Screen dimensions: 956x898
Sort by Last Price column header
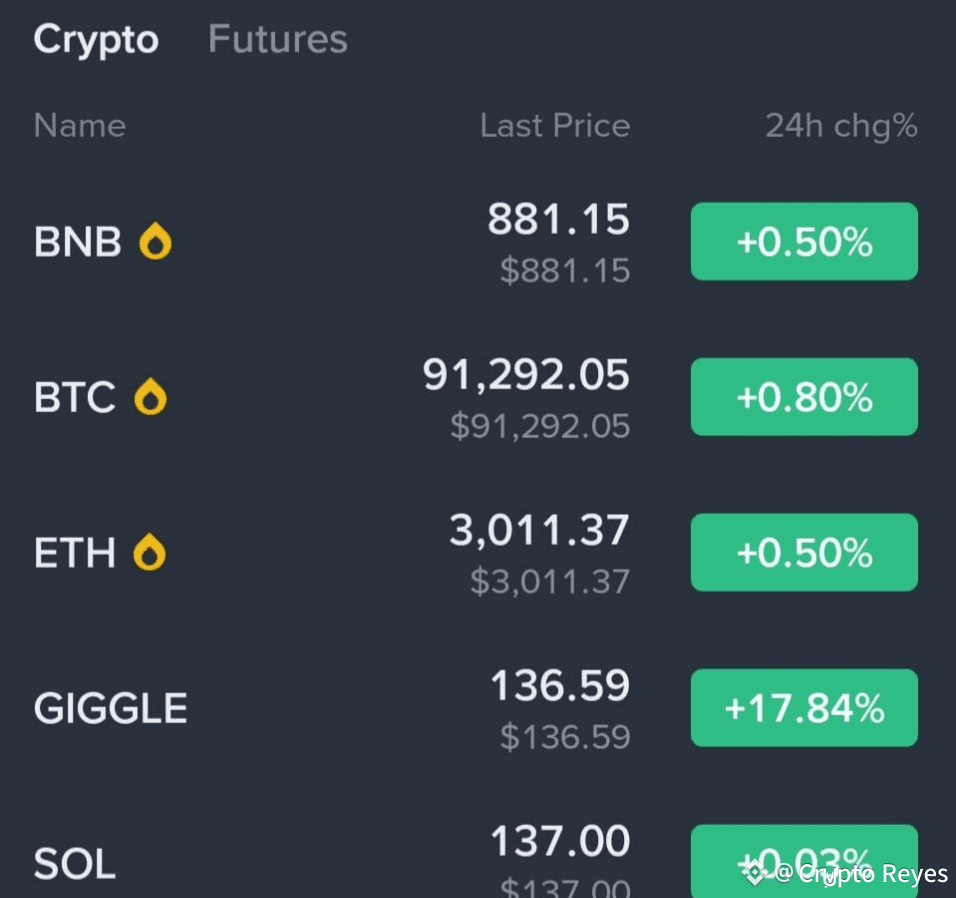[555, 126]
